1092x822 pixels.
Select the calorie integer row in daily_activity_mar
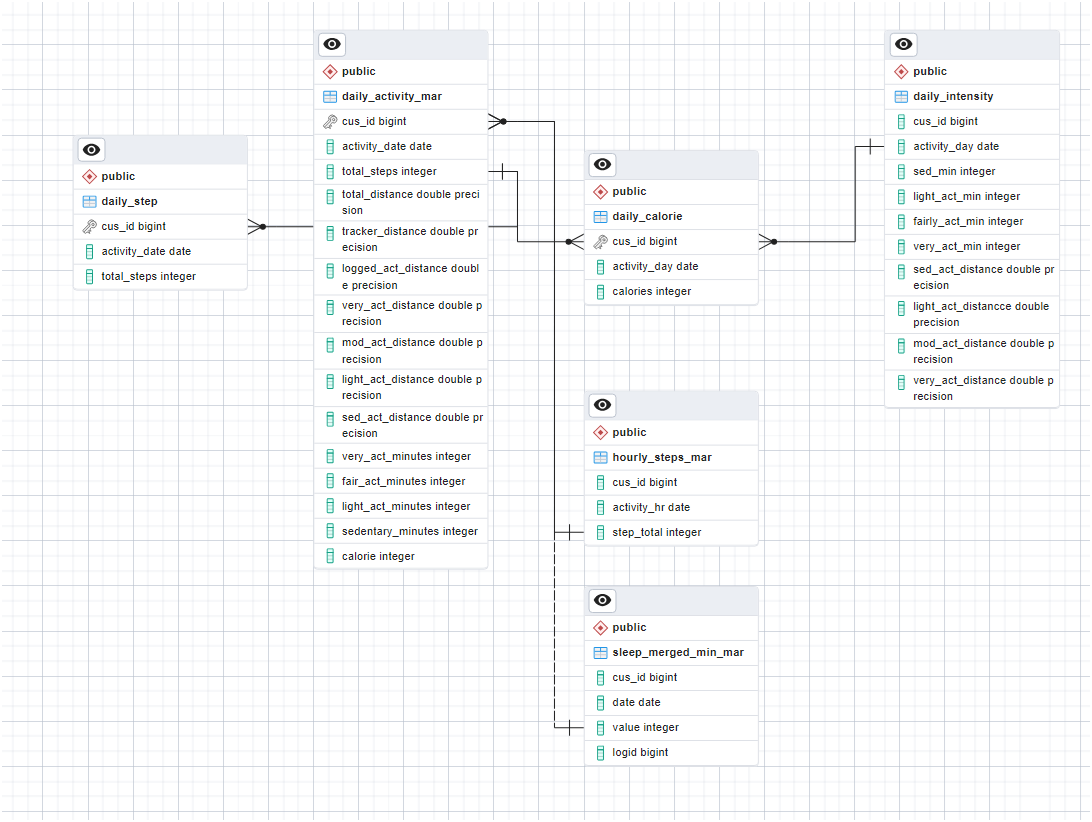coord(400,556)
